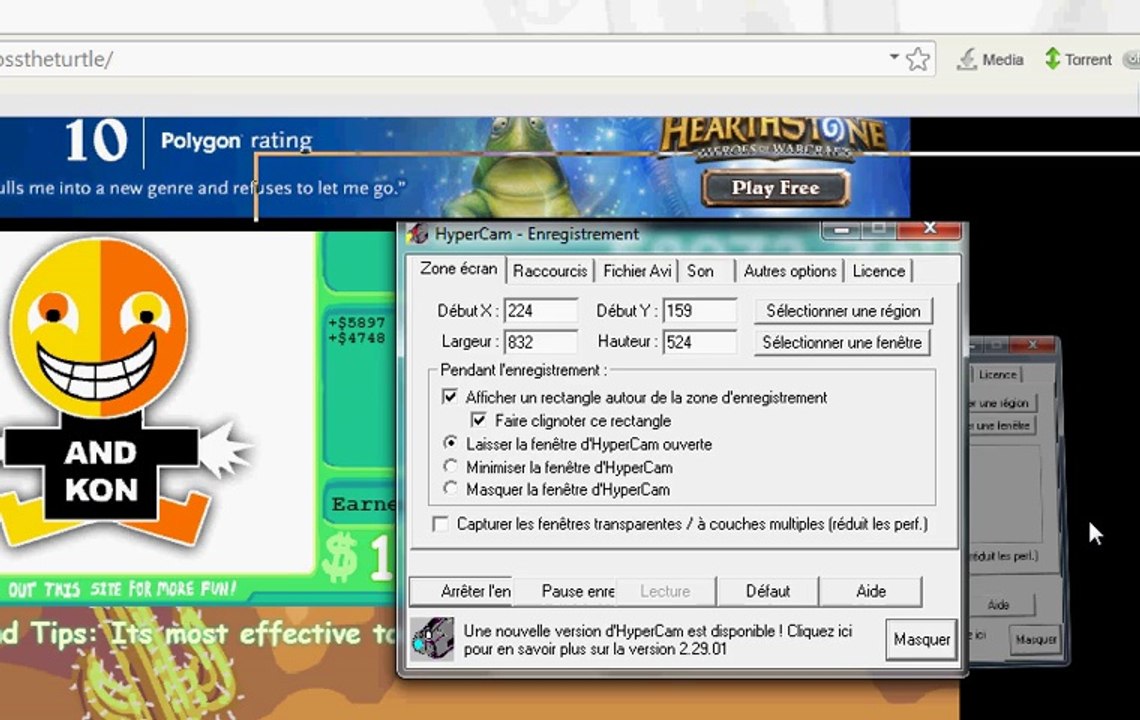Open the address bar history dropdown arrow
Image resolution: width=1140 pixels, height=720 pixels.
point(894,57)
